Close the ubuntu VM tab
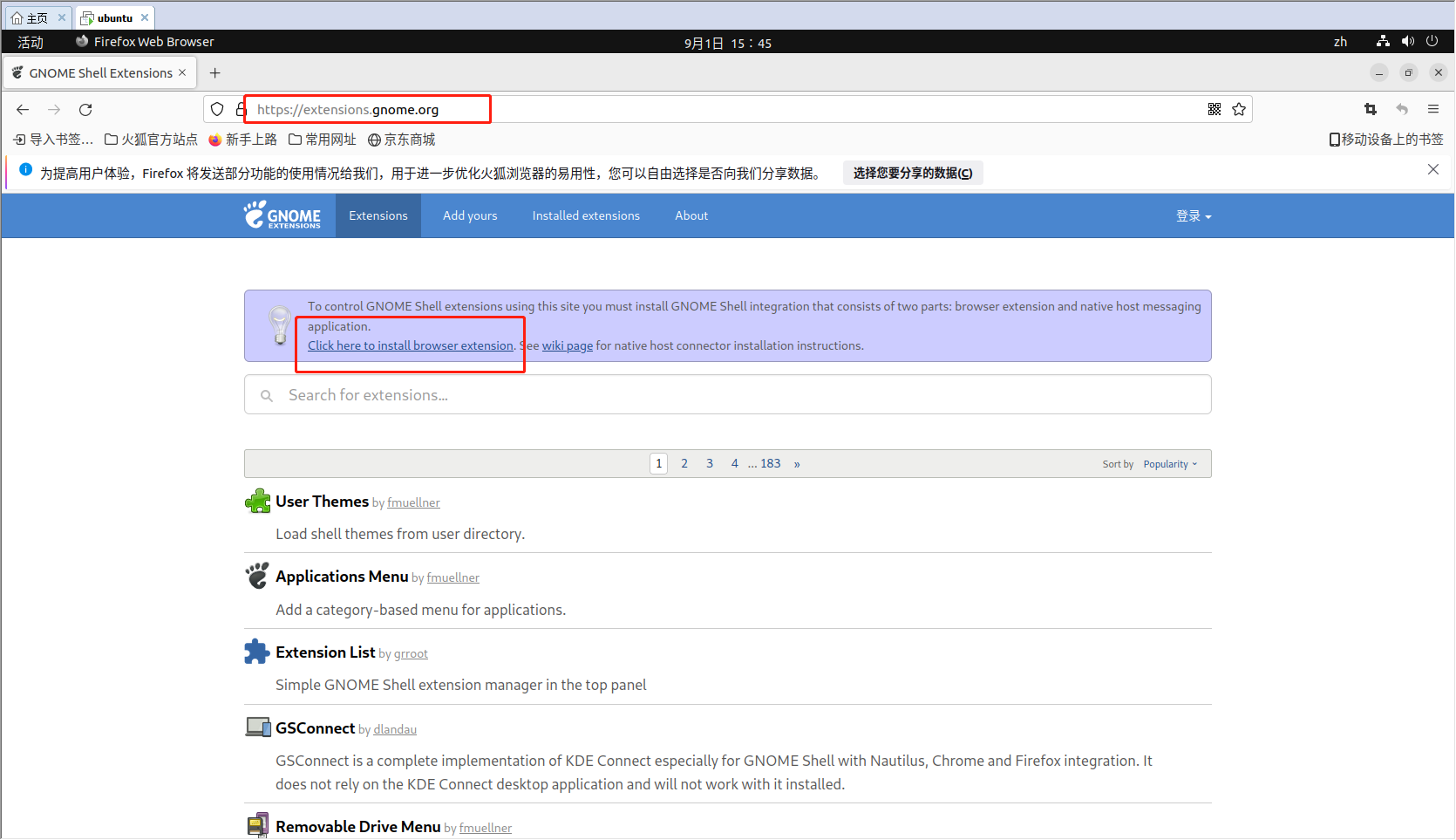Viewport: 1456px width, 840px height. [x=145, y=17]
